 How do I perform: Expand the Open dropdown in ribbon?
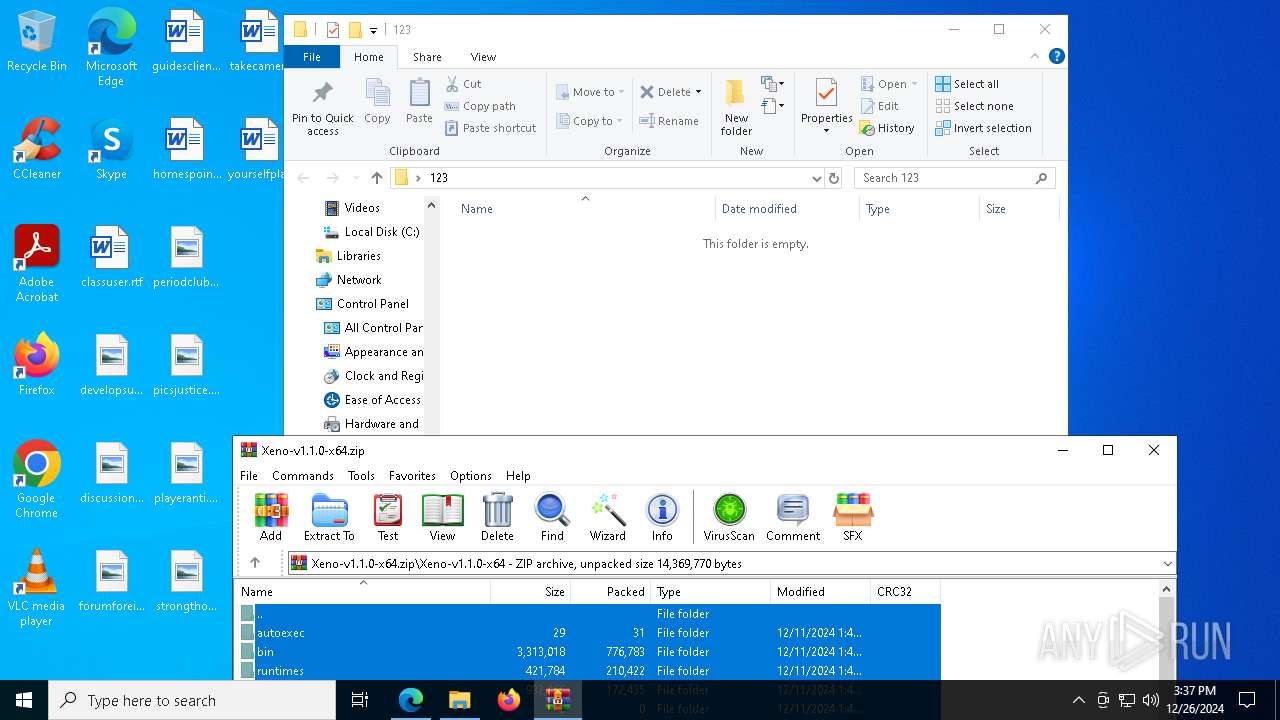click(914, 84)
